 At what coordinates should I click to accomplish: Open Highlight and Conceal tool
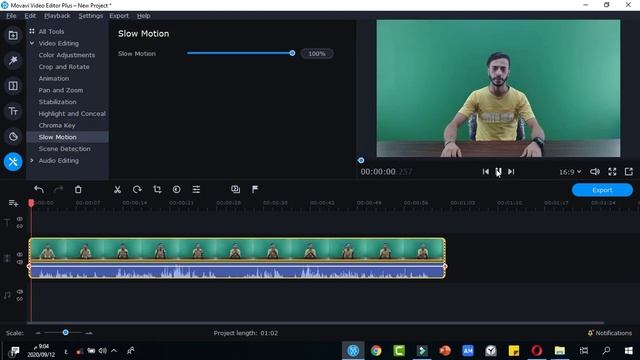72,114
